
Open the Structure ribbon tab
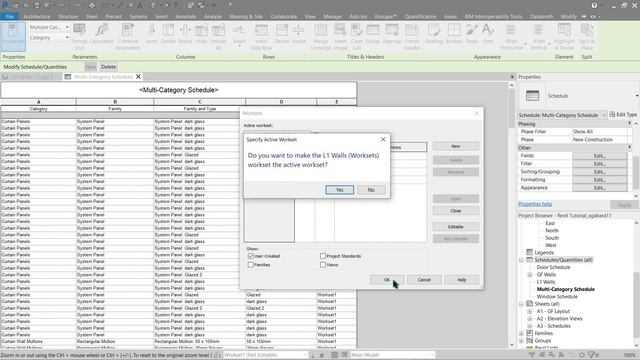(x=68, y=16)
